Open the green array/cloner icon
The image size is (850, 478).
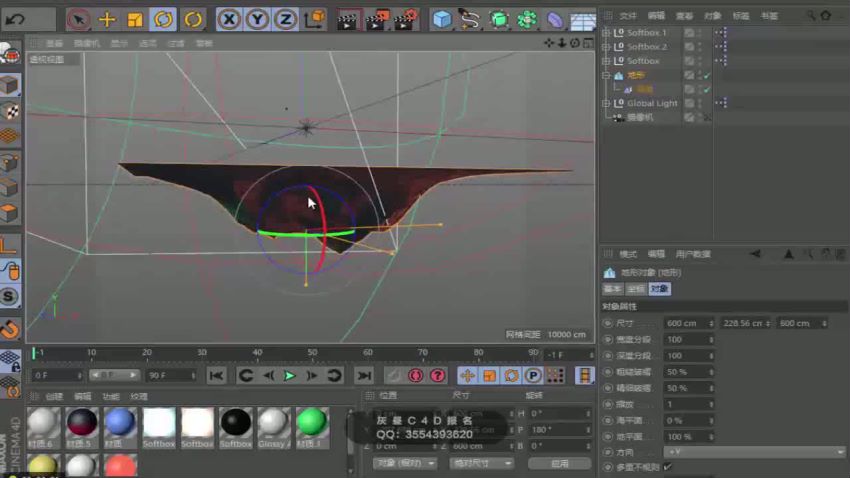click(x=526, y=20)
